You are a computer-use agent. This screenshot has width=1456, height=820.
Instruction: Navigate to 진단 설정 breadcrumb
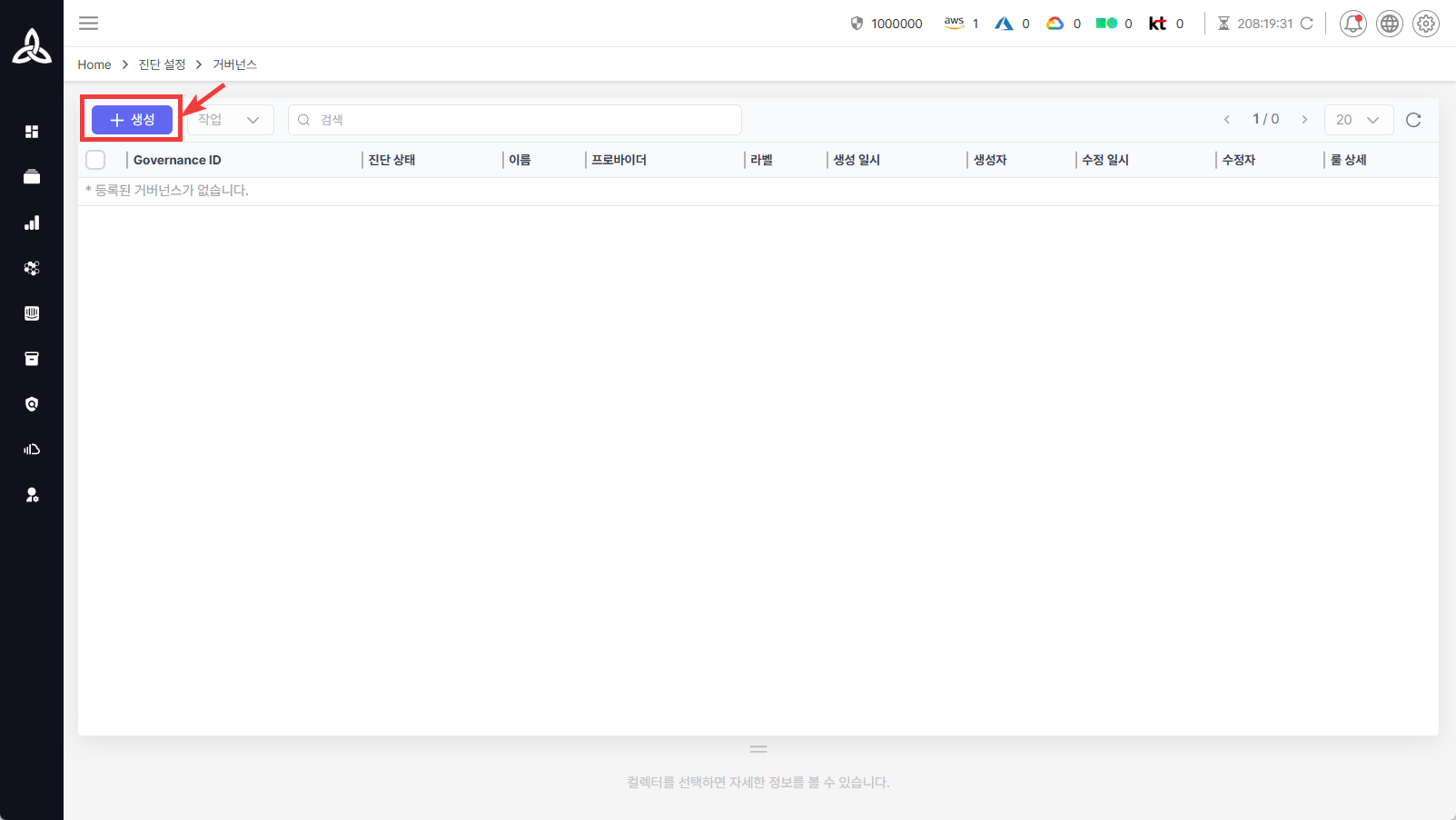click(x=162, y=64)
